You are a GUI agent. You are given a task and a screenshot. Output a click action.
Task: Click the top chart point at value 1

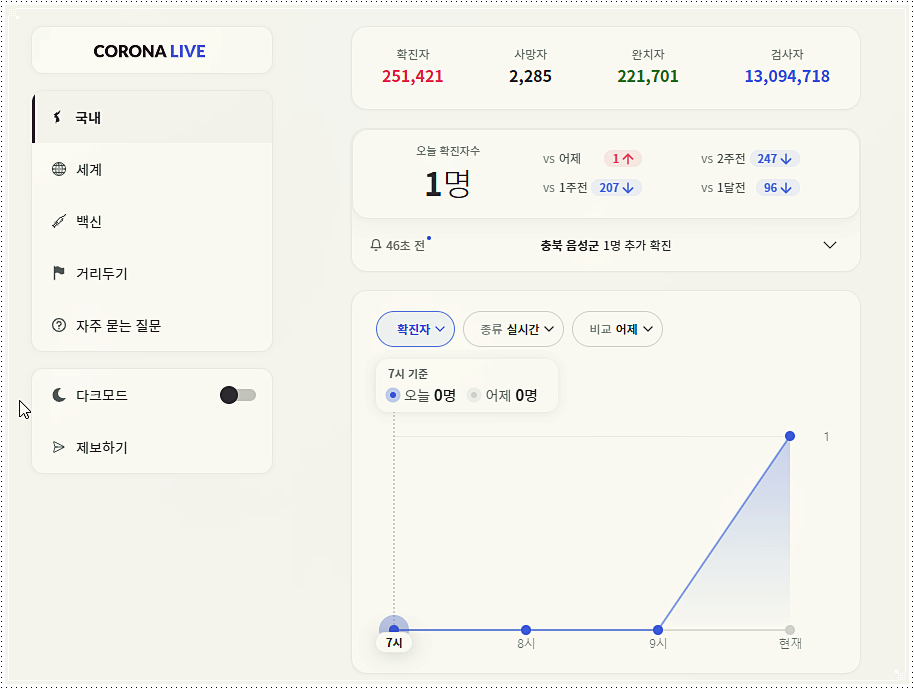(x=790, y=436)
